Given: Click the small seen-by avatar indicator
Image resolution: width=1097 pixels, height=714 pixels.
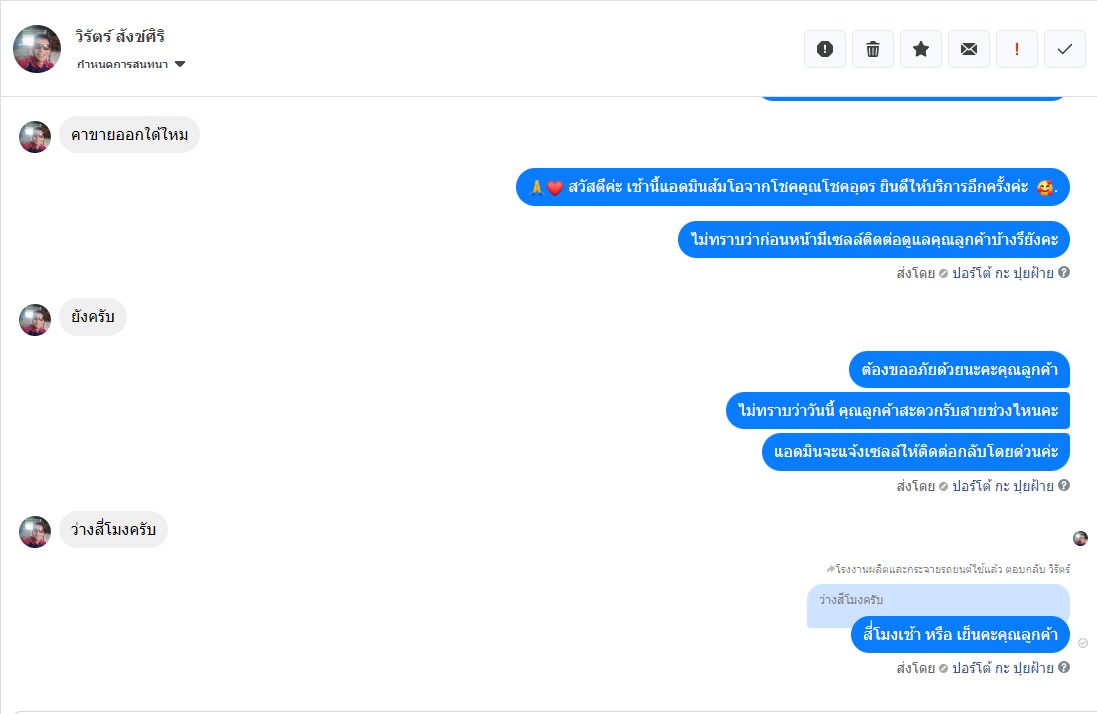Looking at the screenshot, I should (1080, 538).
